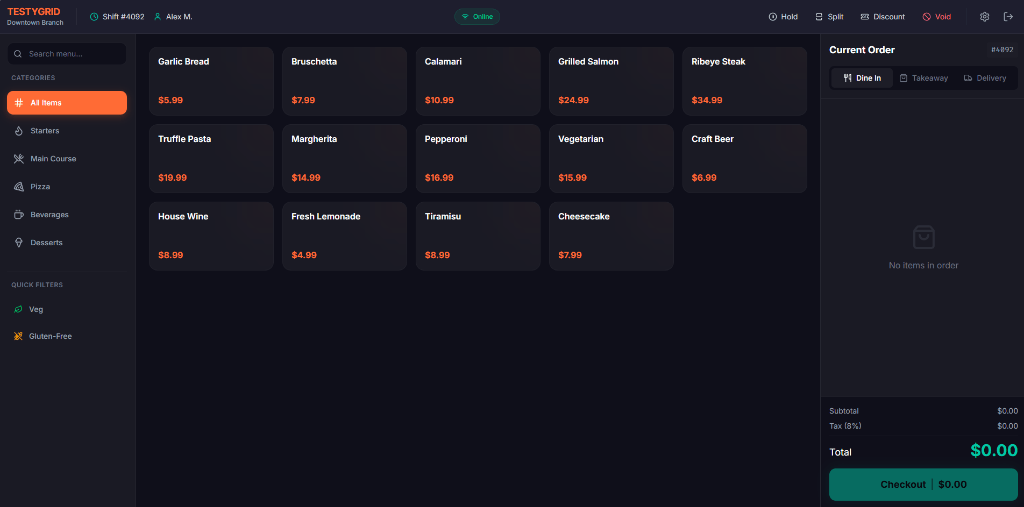The height and width of the screenshot is (507, 1024).
Task: Apply a Discount to the order
Action: 882,17
